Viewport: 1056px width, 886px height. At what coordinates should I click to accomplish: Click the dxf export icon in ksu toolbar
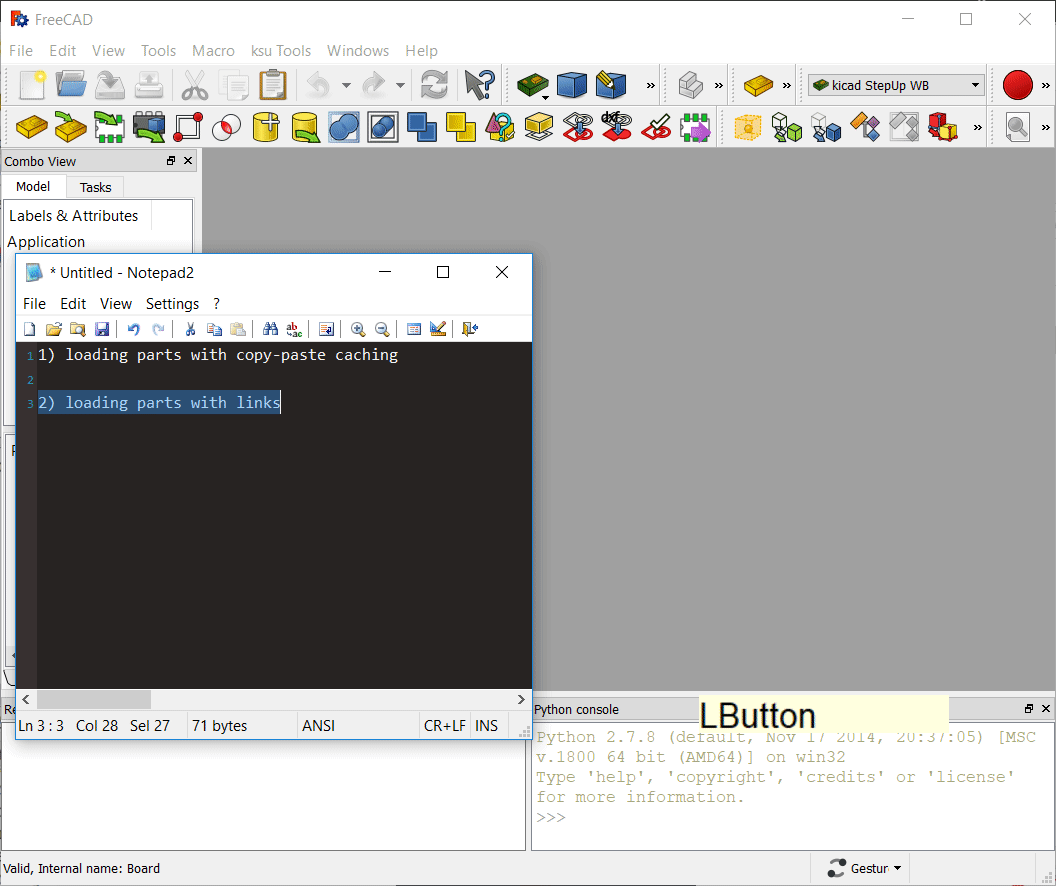[616, 127]
